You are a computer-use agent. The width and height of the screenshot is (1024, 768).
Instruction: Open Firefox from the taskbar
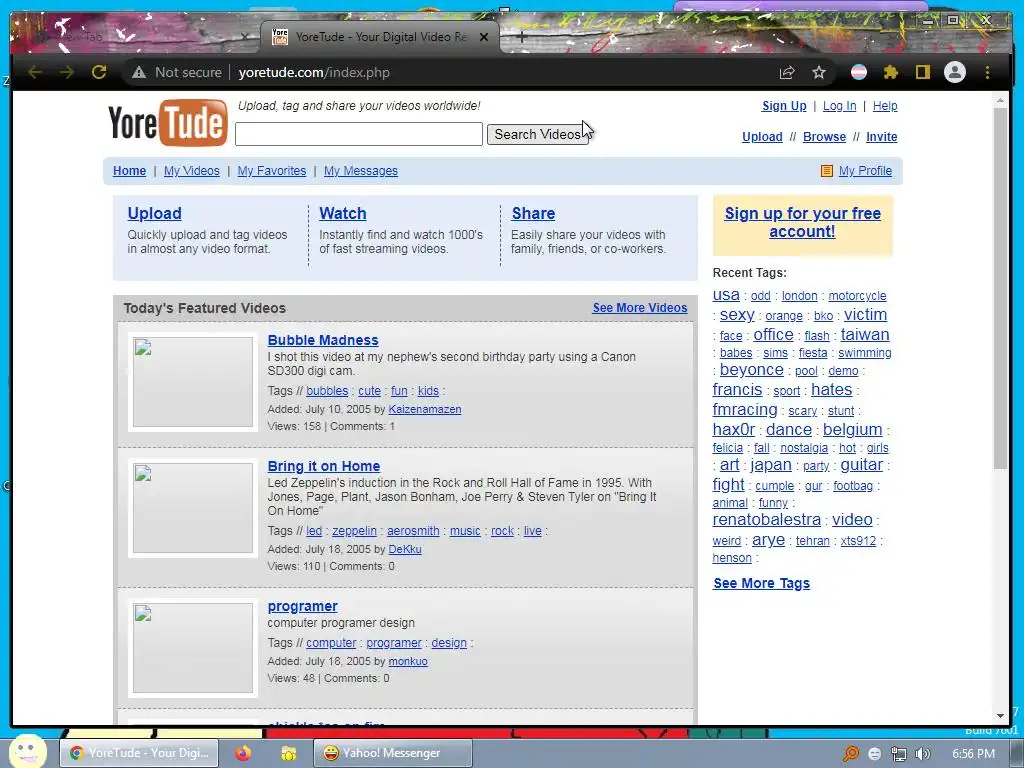(243, 753)
